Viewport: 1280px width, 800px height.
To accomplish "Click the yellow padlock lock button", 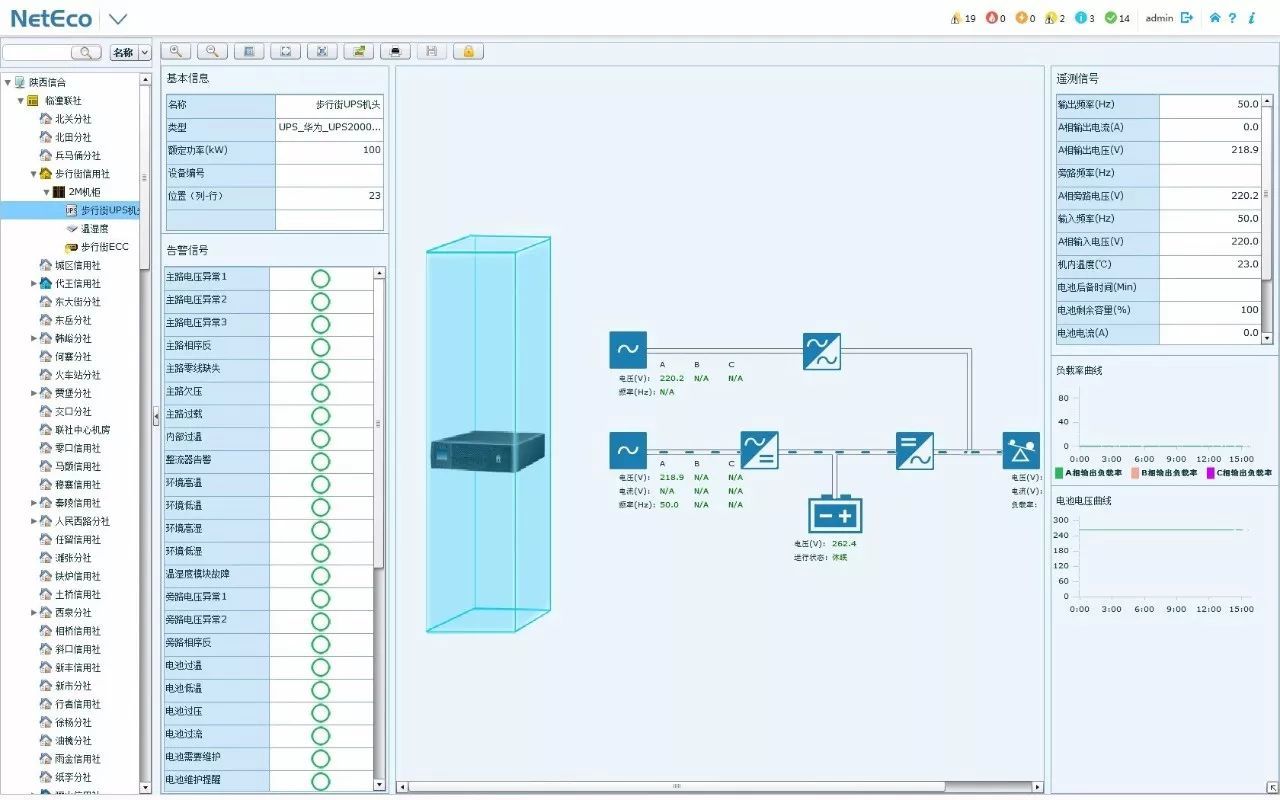I will point(468,51).
